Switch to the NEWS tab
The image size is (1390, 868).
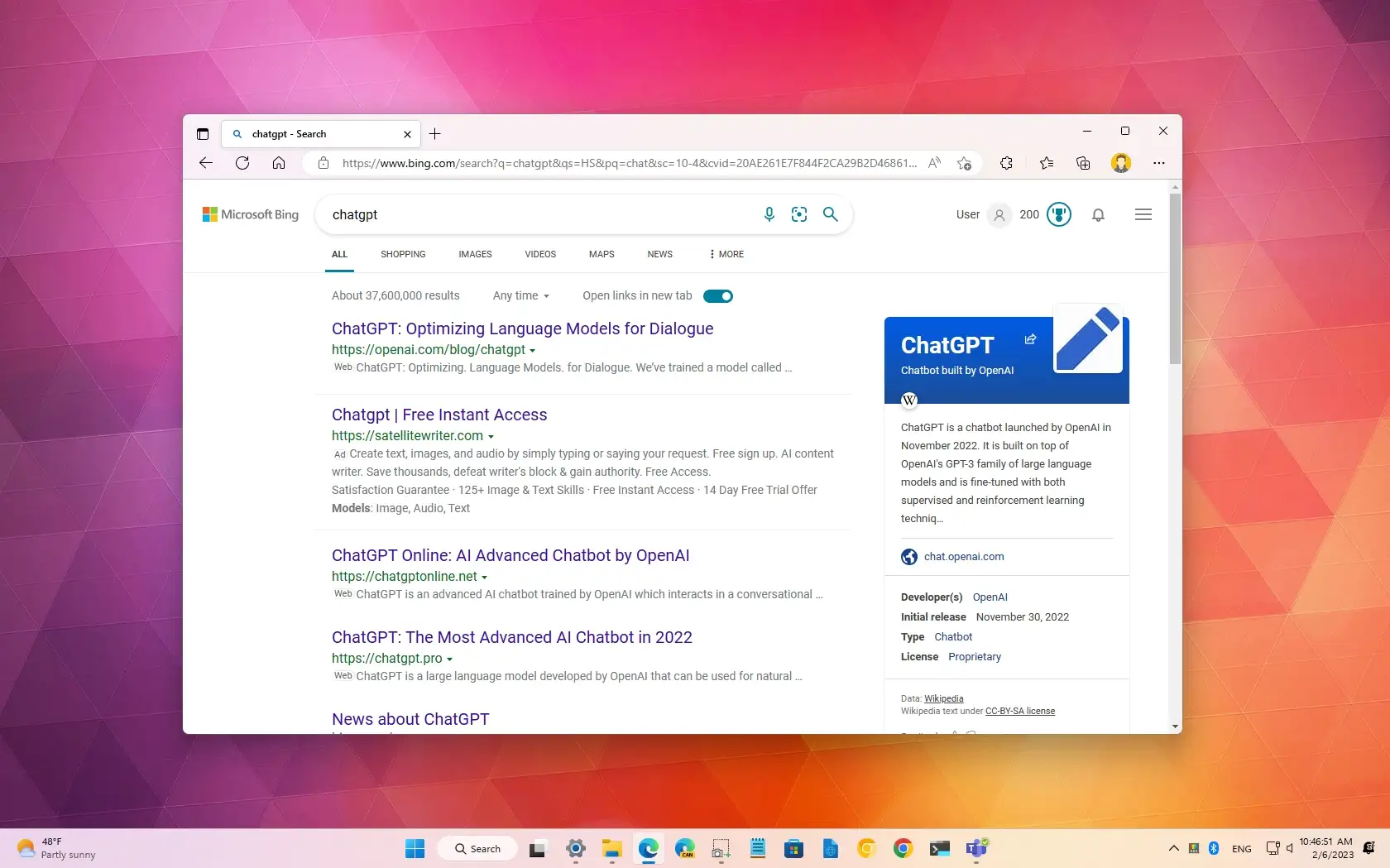click(659, 255)
